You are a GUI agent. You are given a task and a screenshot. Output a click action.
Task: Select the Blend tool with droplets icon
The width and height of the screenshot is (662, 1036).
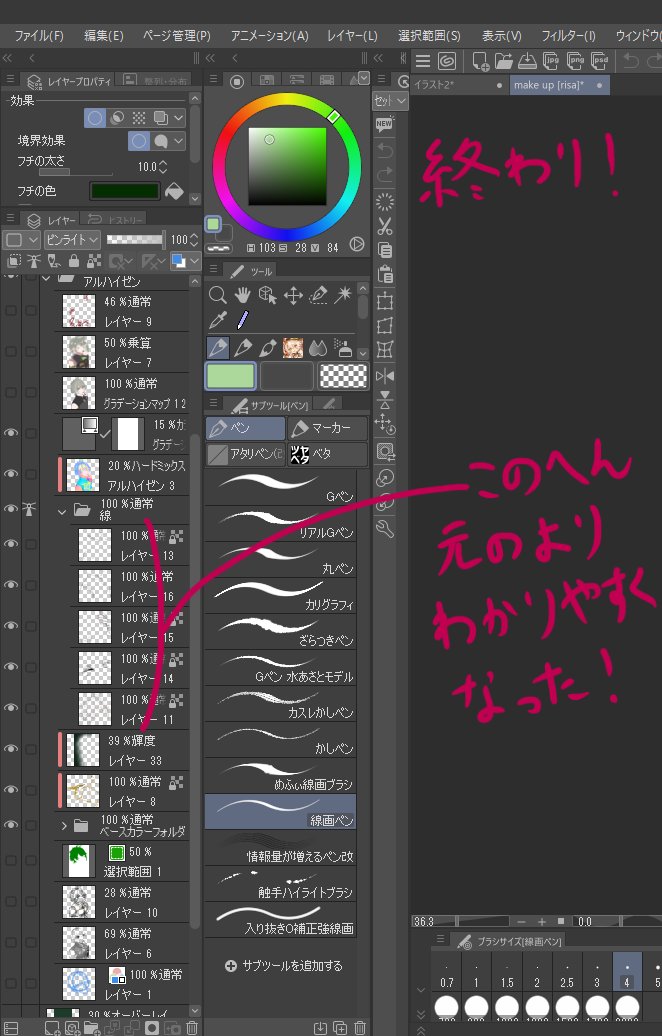318,348
